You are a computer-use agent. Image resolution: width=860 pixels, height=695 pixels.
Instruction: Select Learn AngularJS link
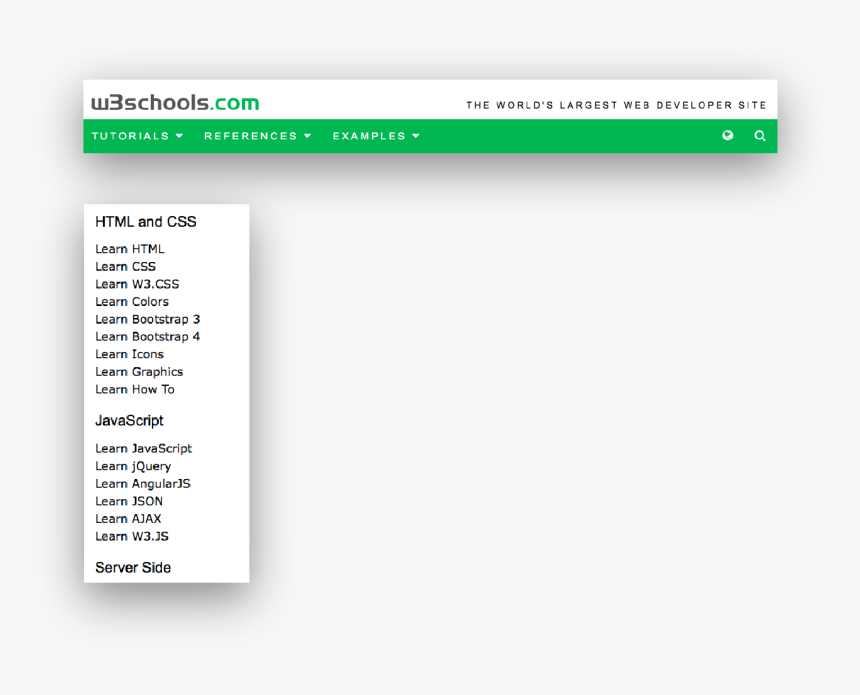143,484
